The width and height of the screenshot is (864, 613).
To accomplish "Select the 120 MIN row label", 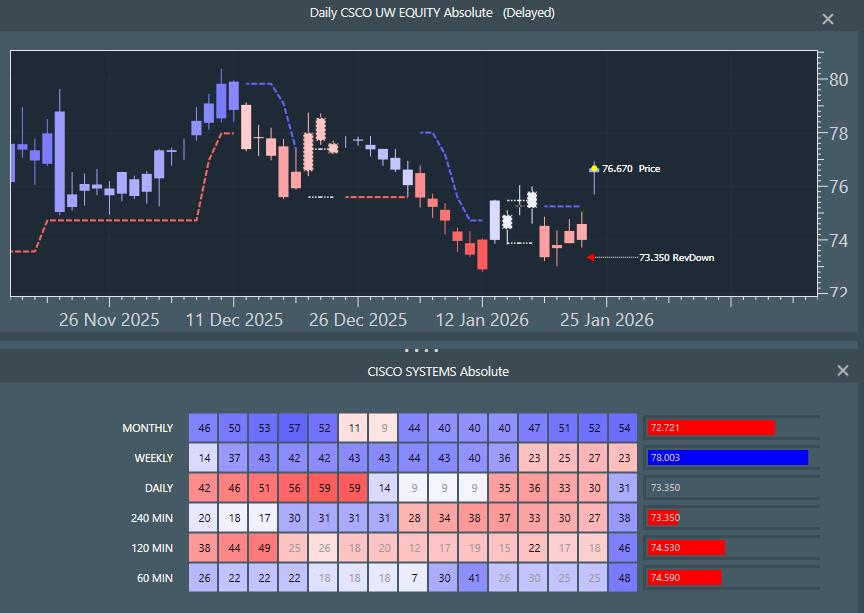I will coord(152,548).
